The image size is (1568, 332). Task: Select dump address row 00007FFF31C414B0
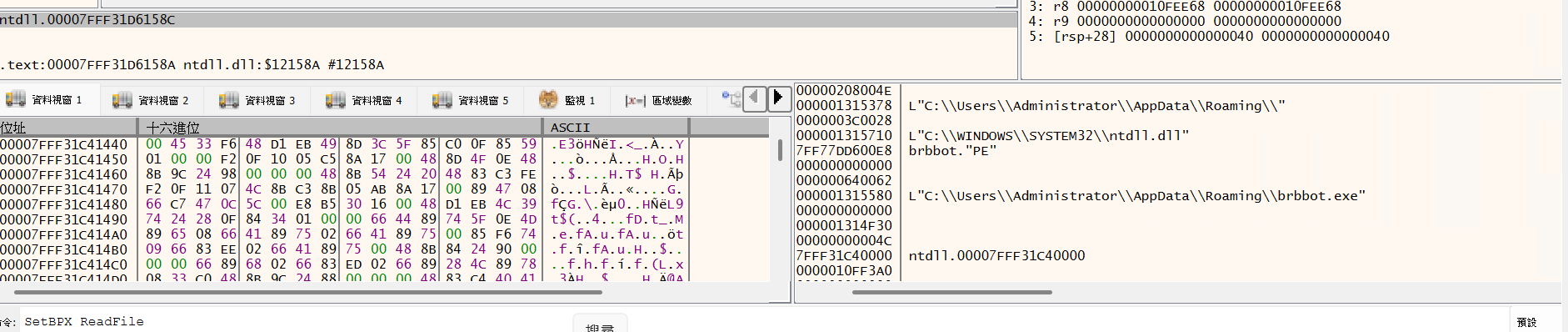[64, 249]
